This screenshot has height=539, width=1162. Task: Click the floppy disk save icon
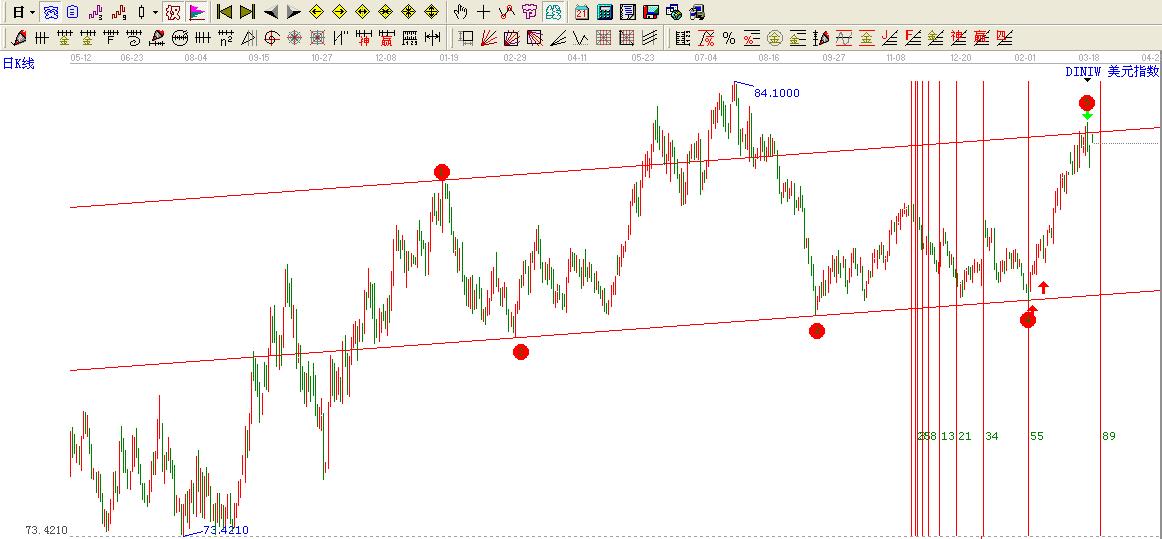point(650,12)
